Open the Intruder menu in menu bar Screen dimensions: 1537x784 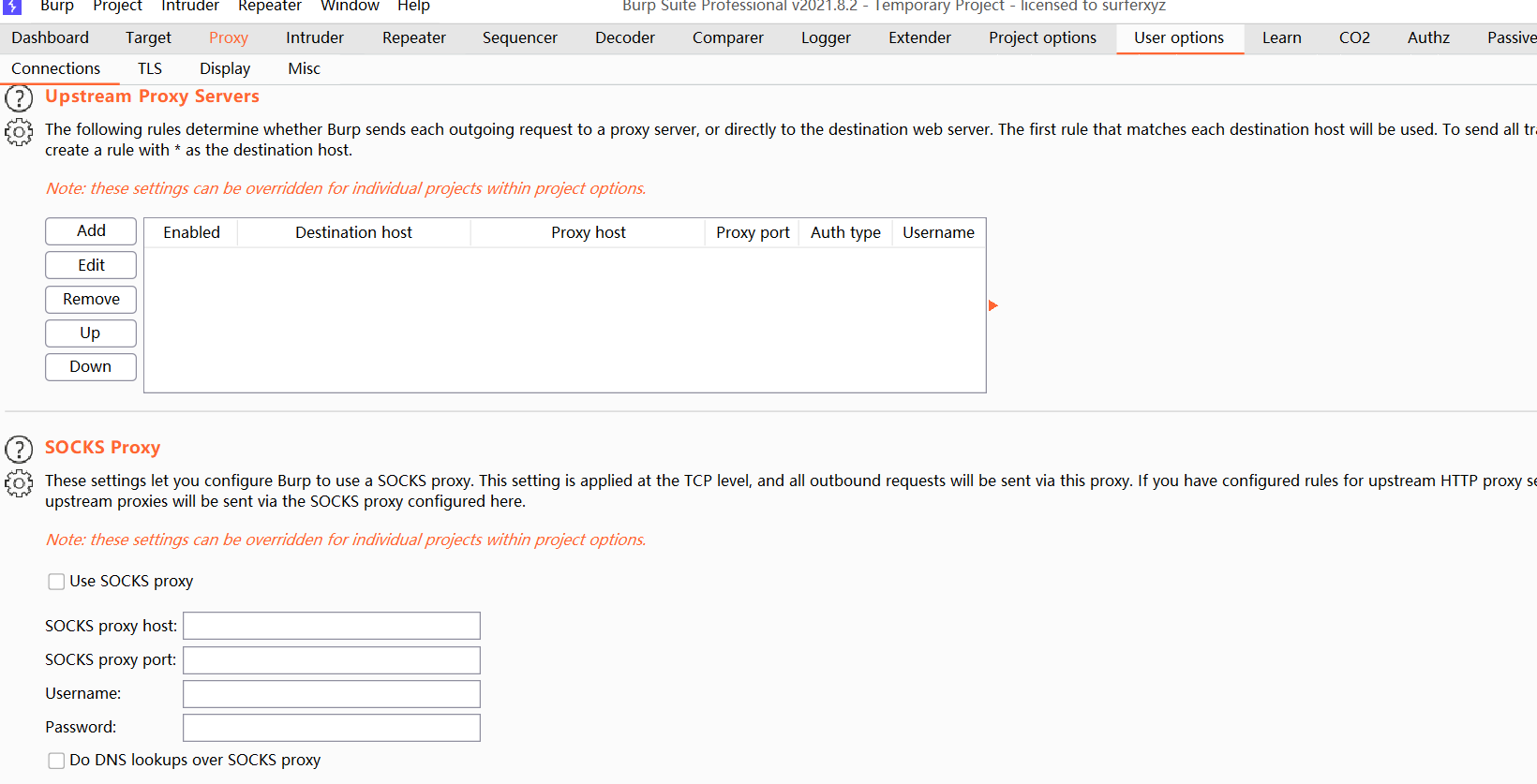click(190, 6)
